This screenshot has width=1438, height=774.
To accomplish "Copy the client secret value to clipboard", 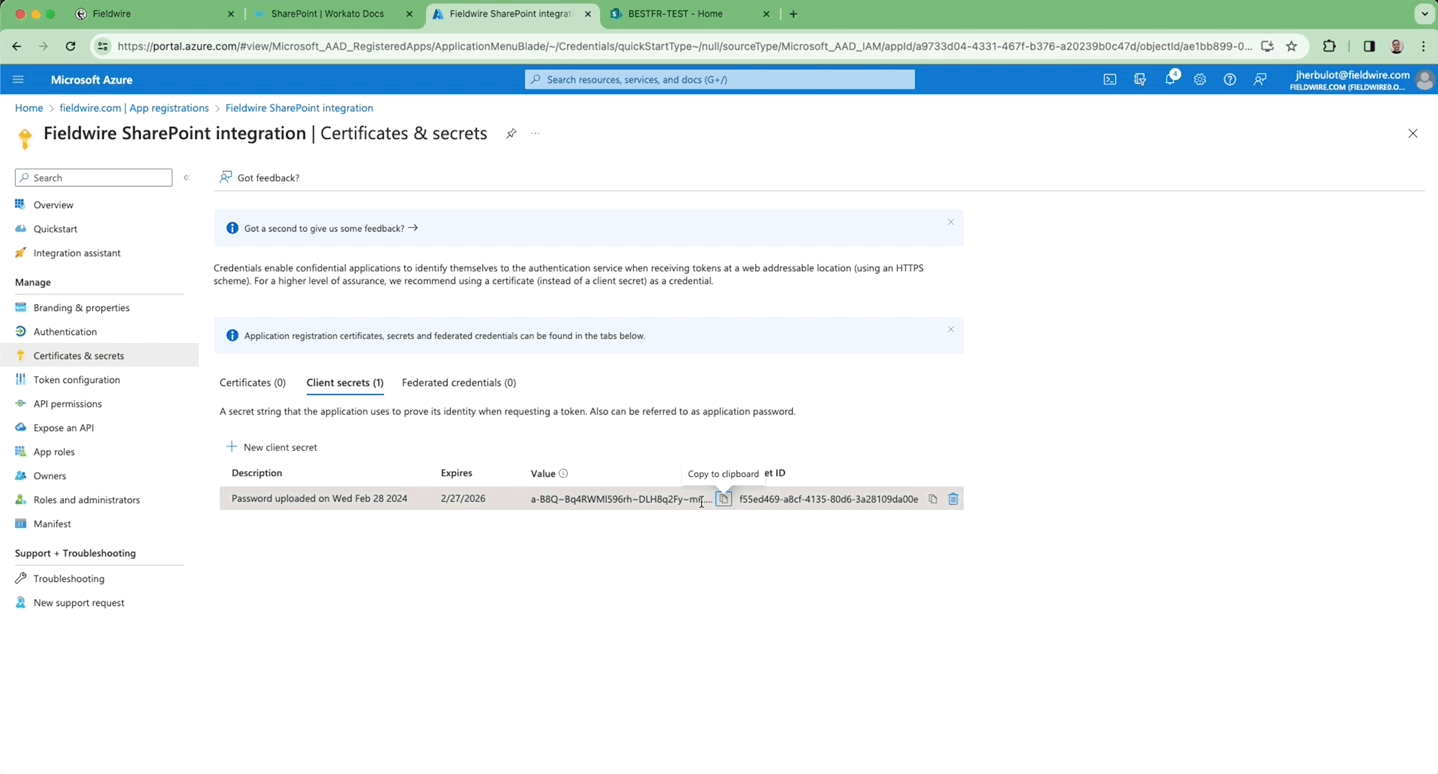I will [723, 498].
